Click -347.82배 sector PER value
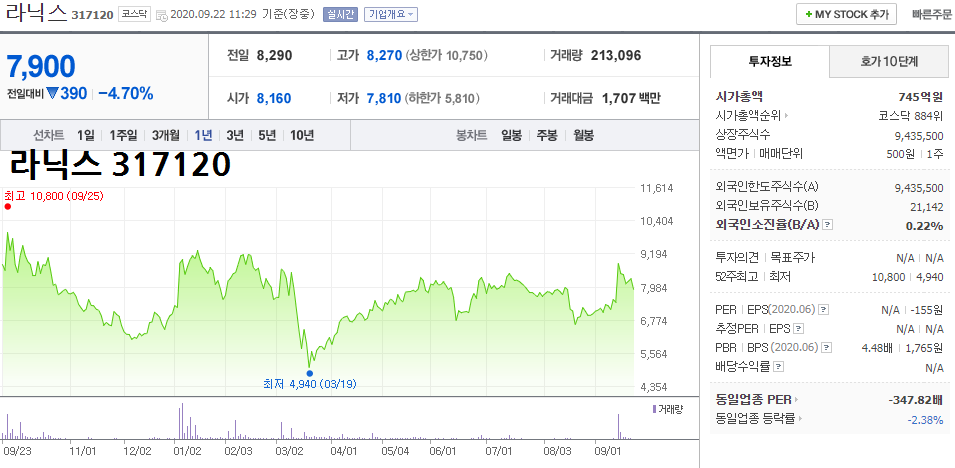The width and height of the screenshot is (955, 468). [915, 400]
